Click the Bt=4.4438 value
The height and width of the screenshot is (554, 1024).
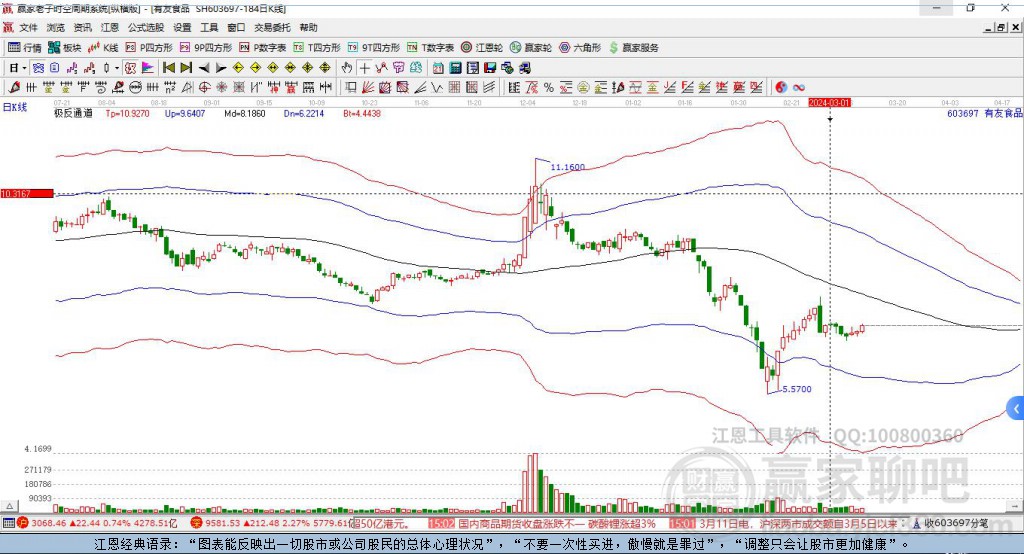click(x=362, y=114)
